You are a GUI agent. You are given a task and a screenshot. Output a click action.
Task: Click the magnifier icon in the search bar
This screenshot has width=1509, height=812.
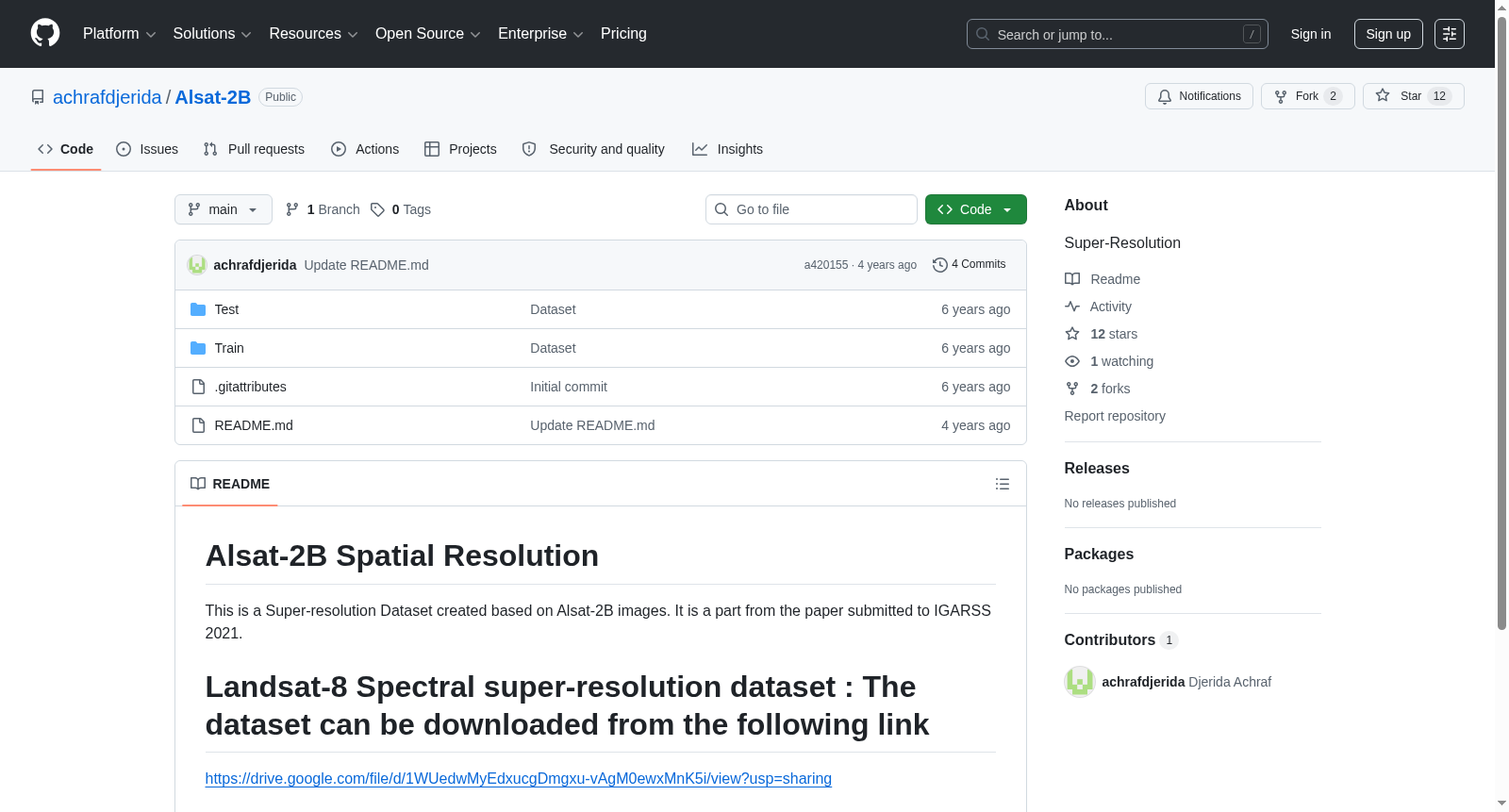pos(983,34)
